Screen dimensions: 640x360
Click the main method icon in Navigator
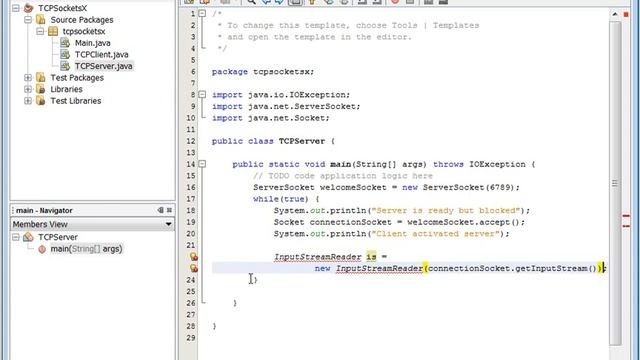point(42,249)
